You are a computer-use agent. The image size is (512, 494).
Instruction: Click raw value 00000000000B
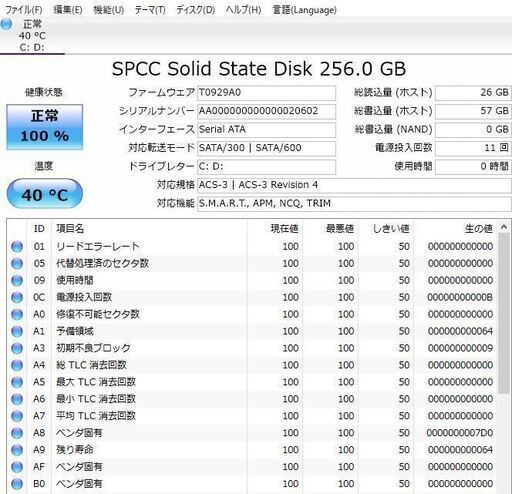(x=460, y=297)
